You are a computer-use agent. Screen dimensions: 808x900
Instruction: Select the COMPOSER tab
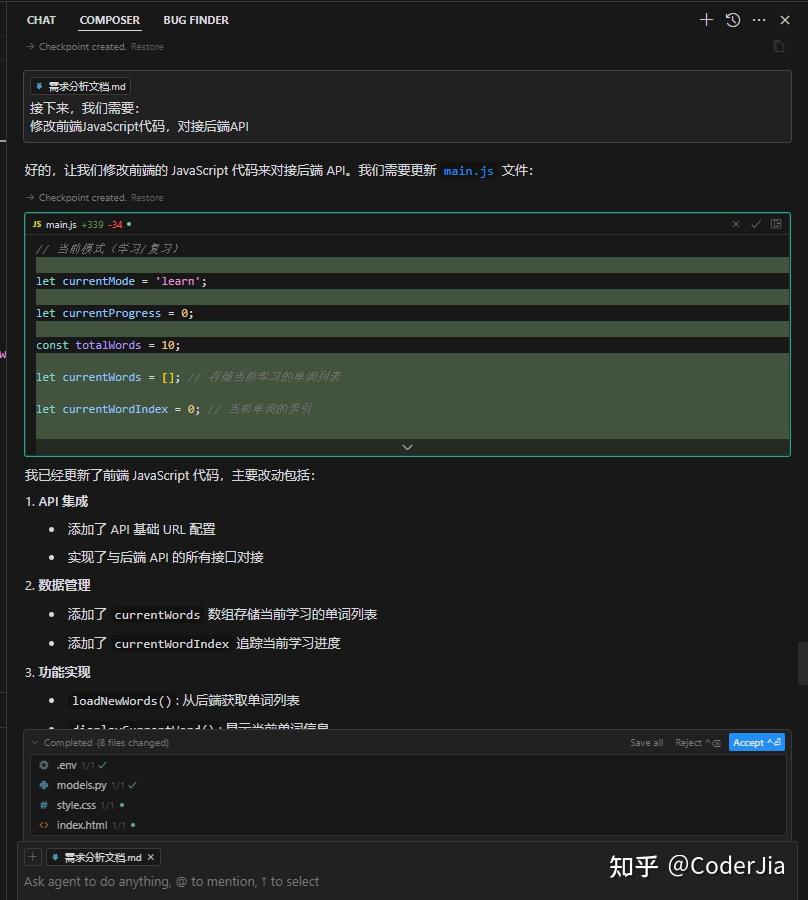coord(110,20)
